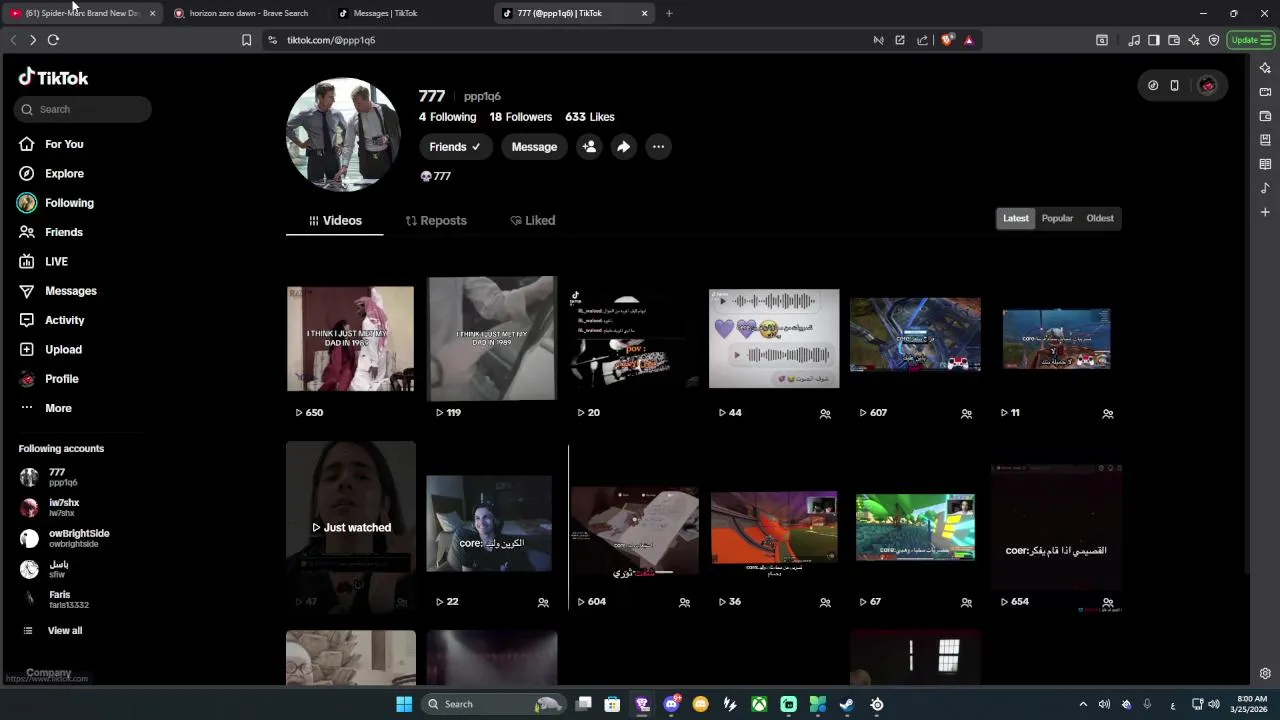Screen dimensions: 1280x720
Task: Sort videos by Popular
Action: click(1057, 218)
